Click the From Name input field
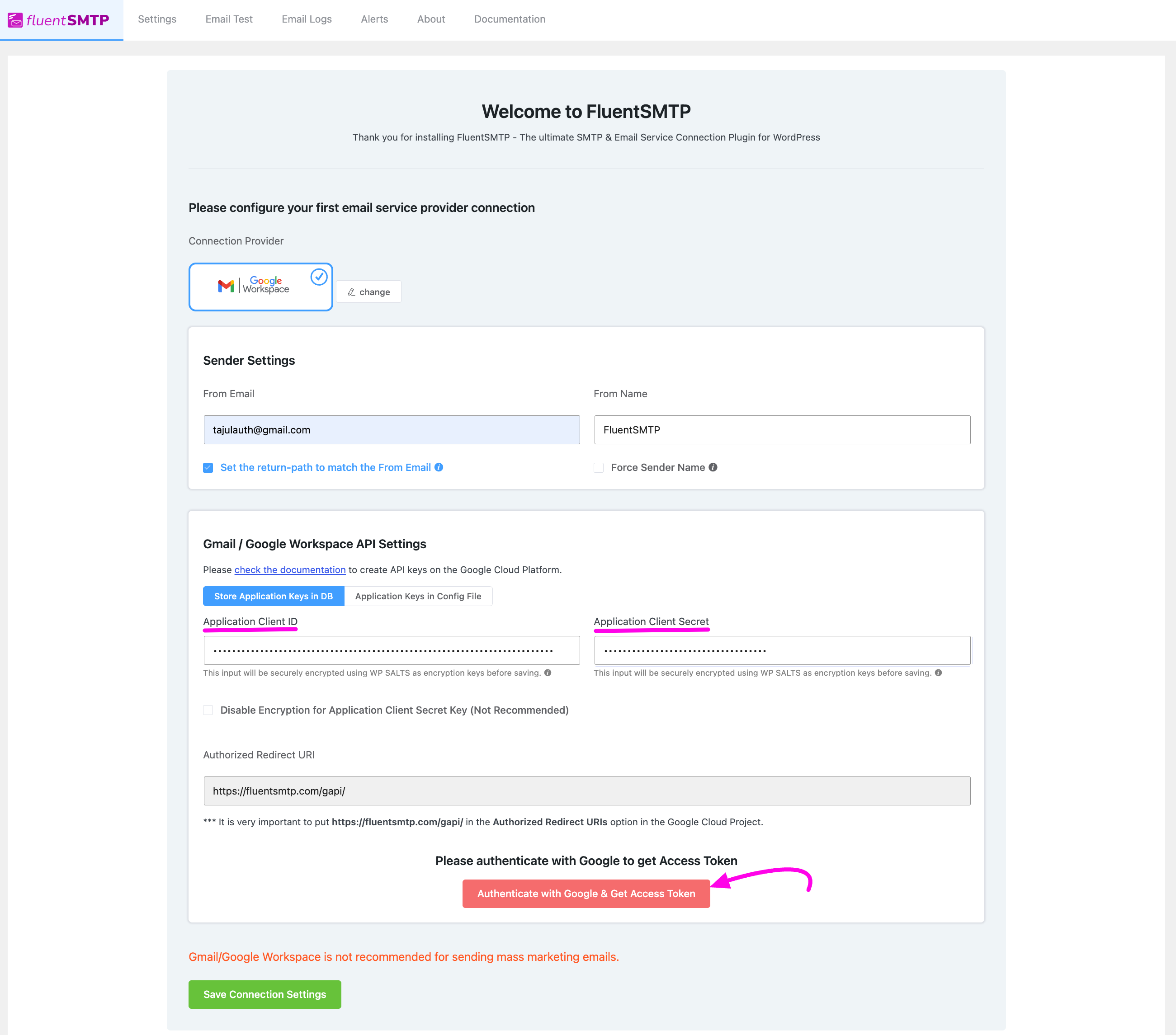This screenshot has width=1176, height=1035. click(782, 429)
